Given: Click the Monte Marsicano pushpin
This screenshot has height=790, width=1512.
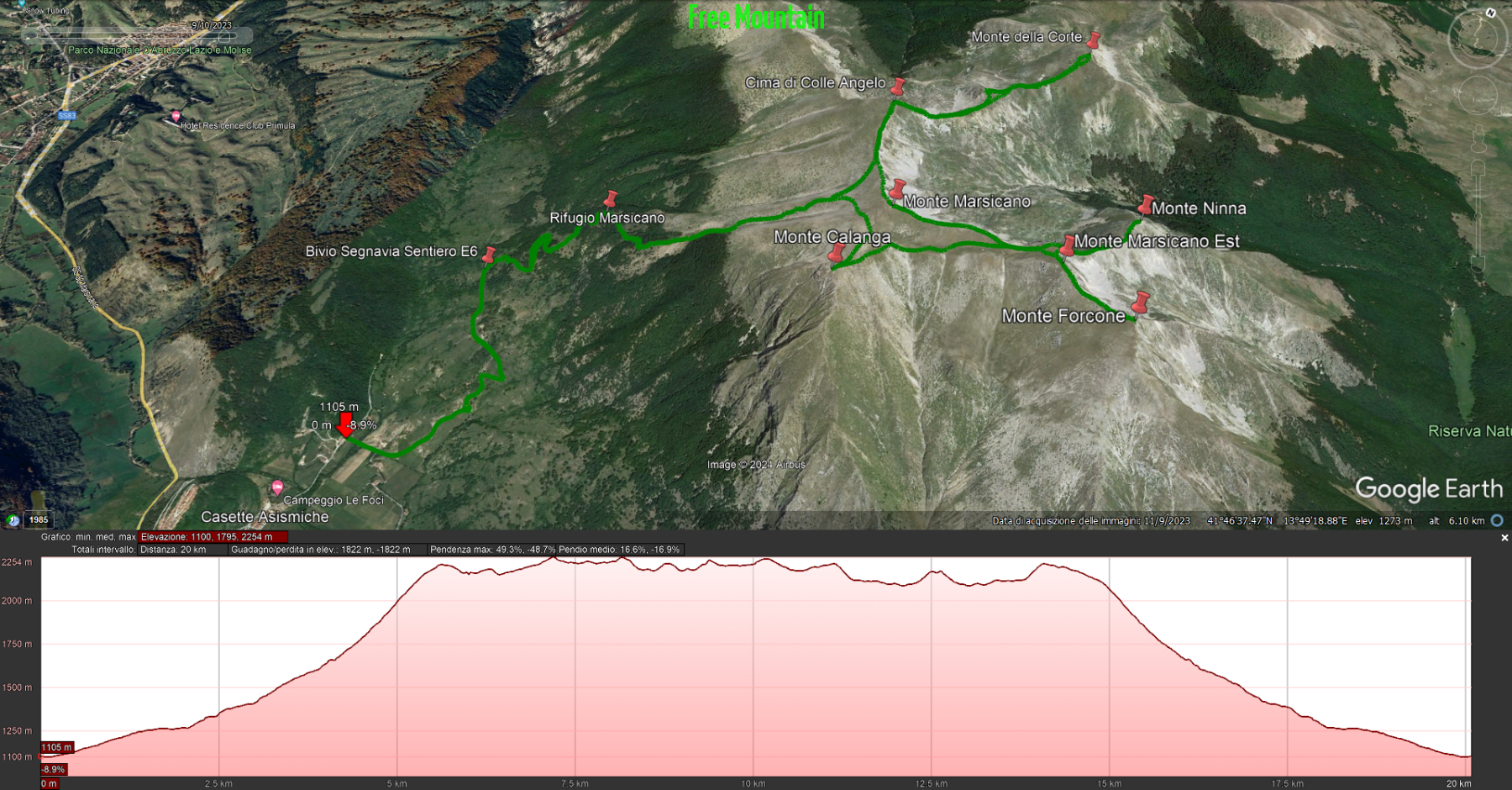Looking at the screenshot, I should [x=897, y=189].
